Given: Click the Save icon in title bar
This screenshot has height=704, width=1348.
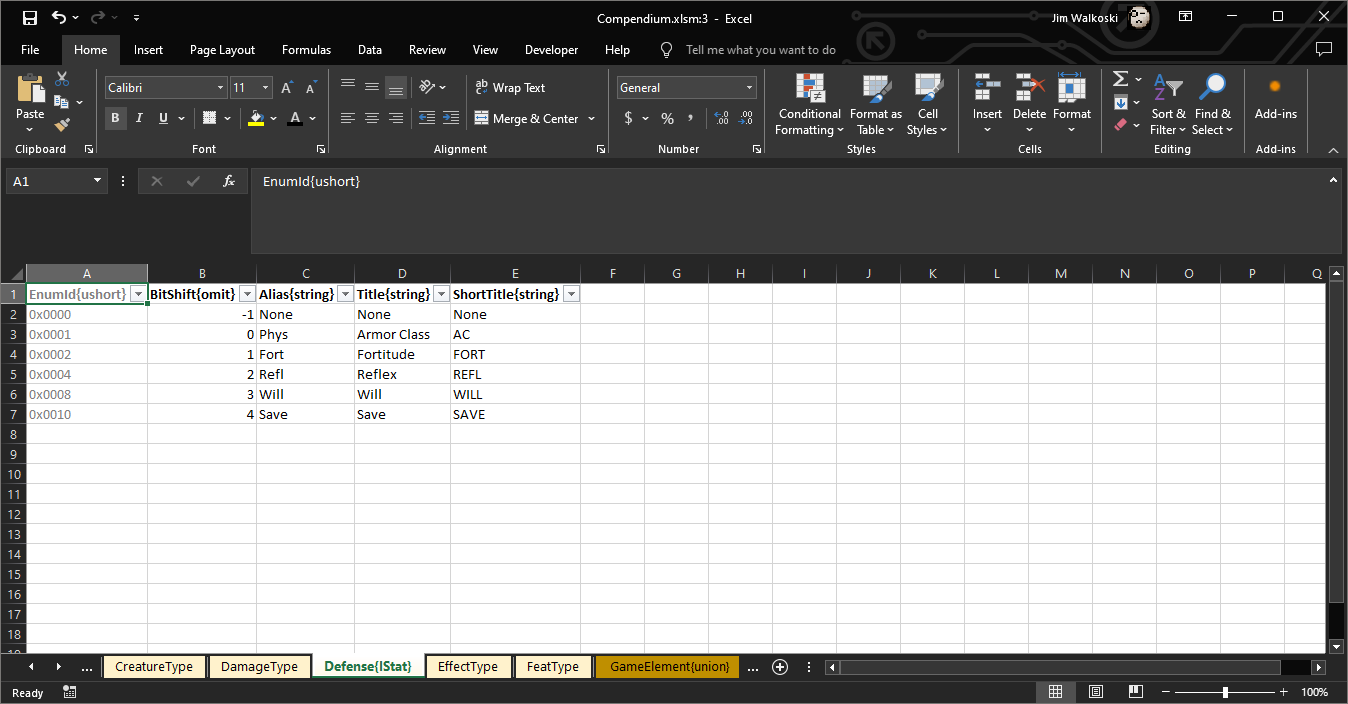Looking at the screenshot, I should click(x=29, y=17).
